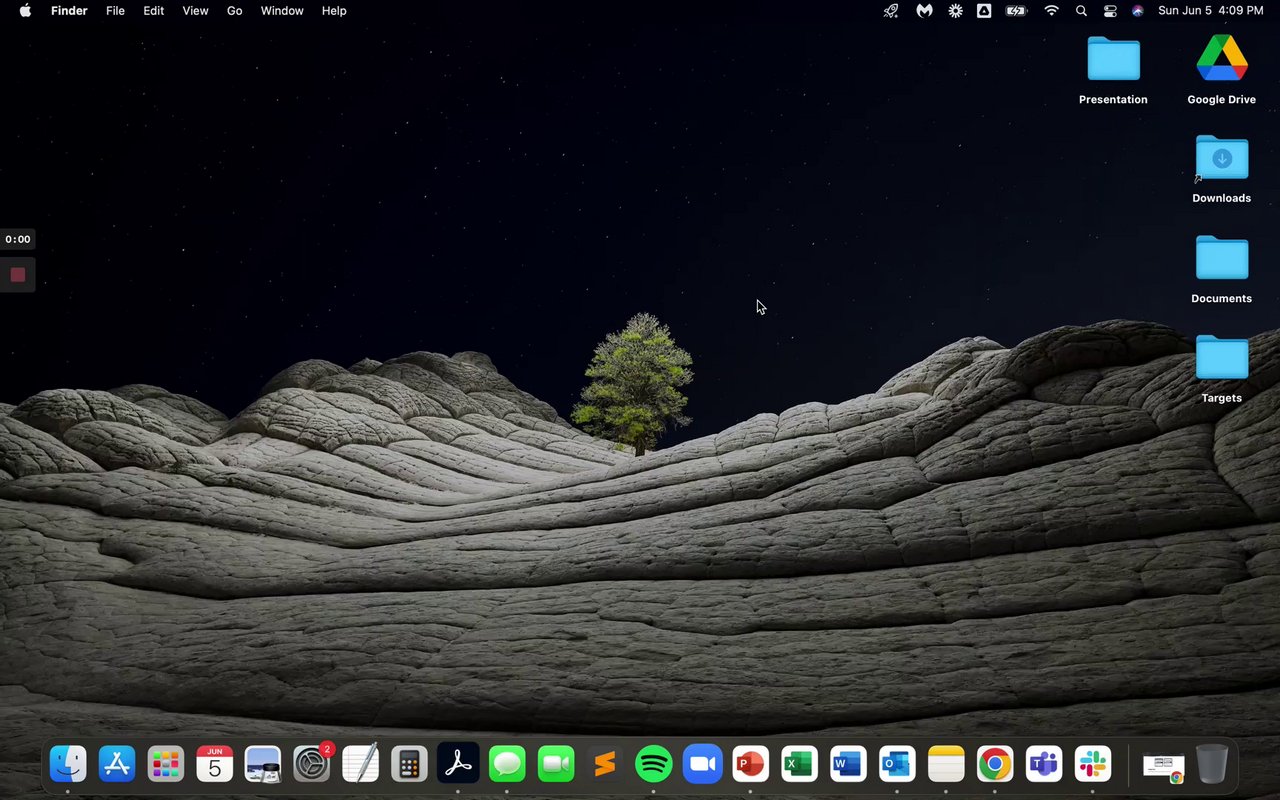This screenshot has width=1280, height=800.
Task: Launch Microsoft Teams from the Dock
Action: pos(1044,765)
